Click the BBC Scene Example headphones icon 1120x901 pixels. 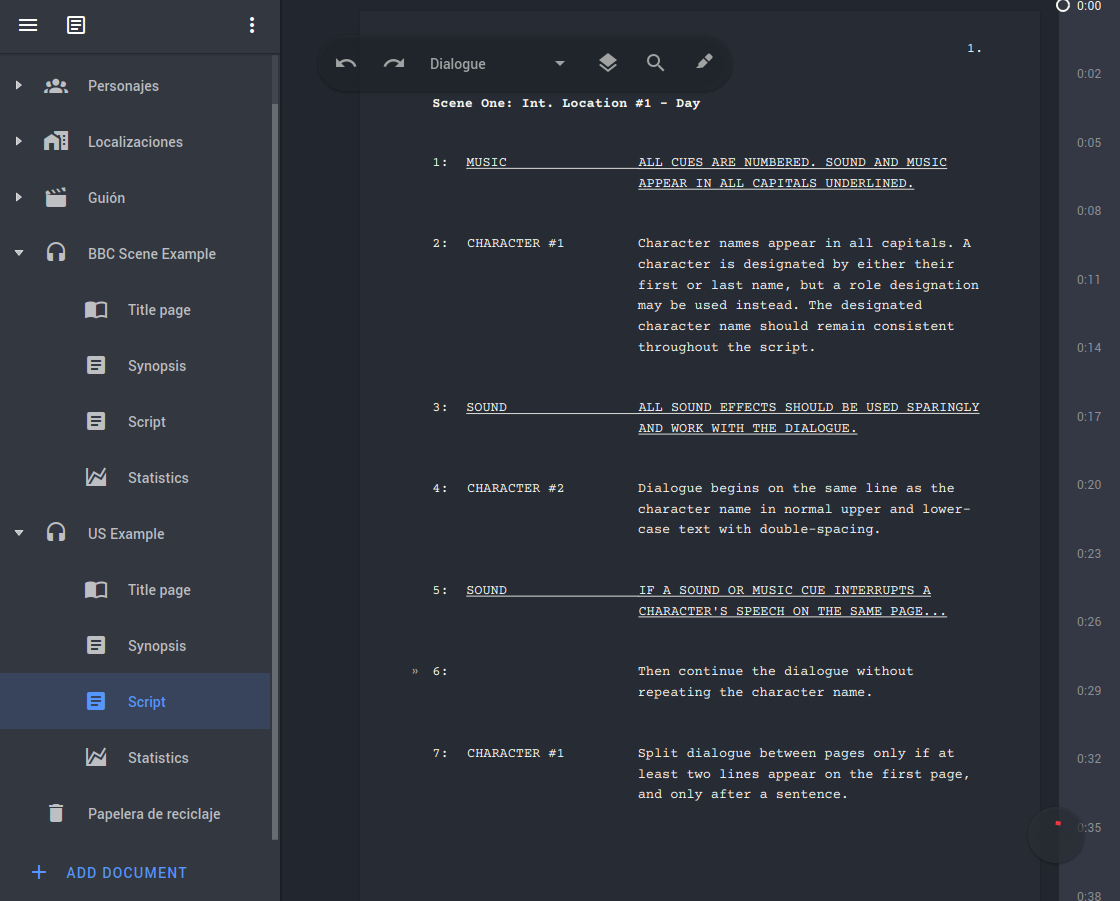(x=56, y=252)
